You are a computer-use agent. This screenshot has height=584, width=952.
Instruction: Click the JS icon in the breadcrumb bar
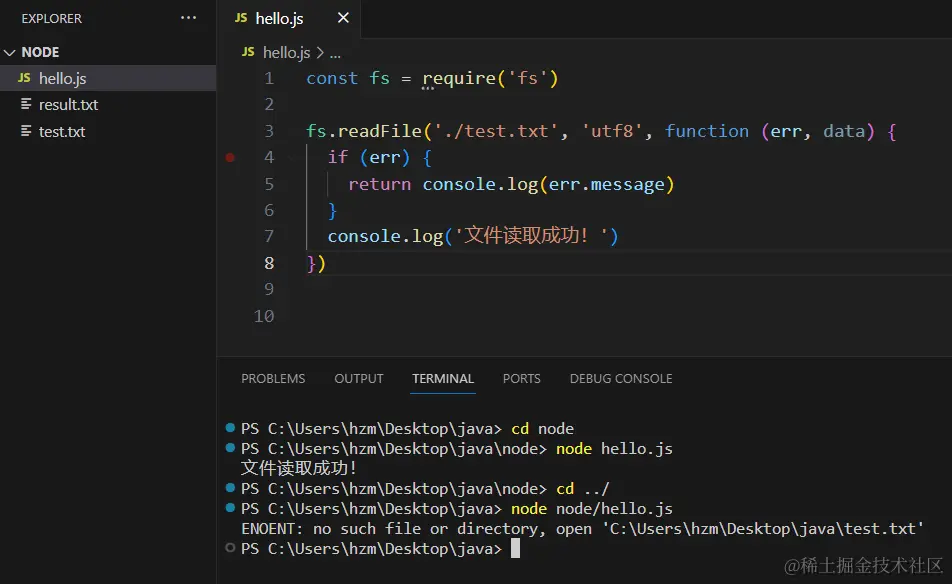point(248,52)
